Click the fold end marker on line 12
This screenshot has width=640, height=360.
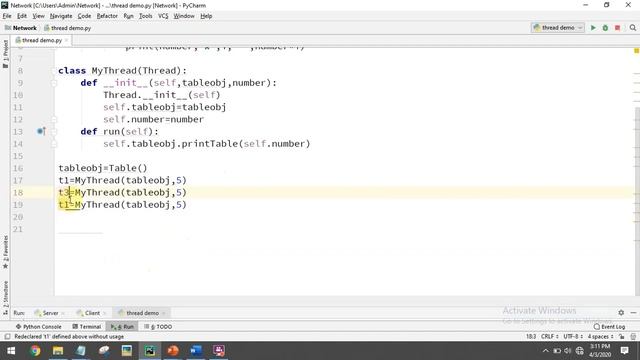pyautogui.click(x=54, y=120)
